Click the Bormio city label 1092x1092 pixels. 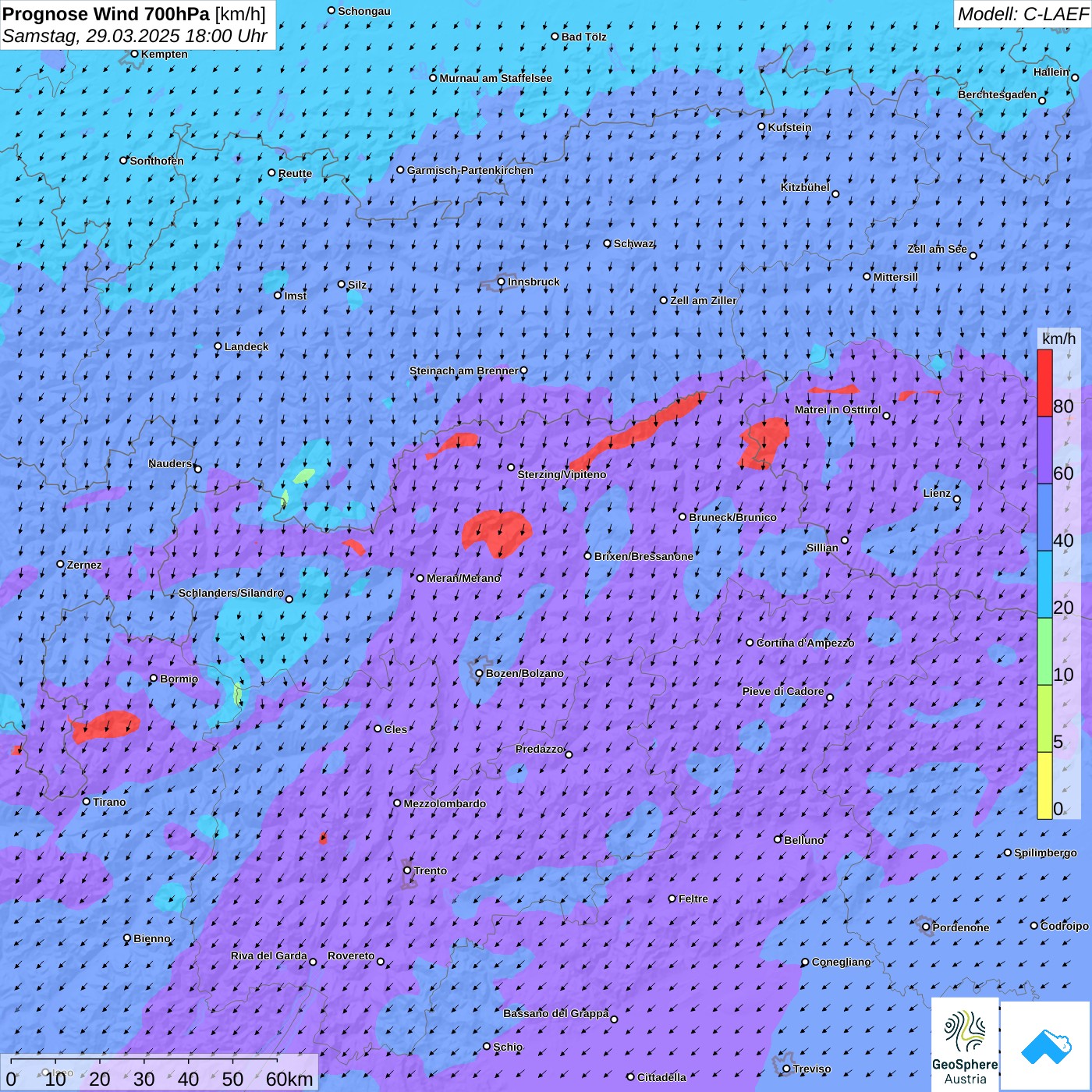[x=179, y=679]
